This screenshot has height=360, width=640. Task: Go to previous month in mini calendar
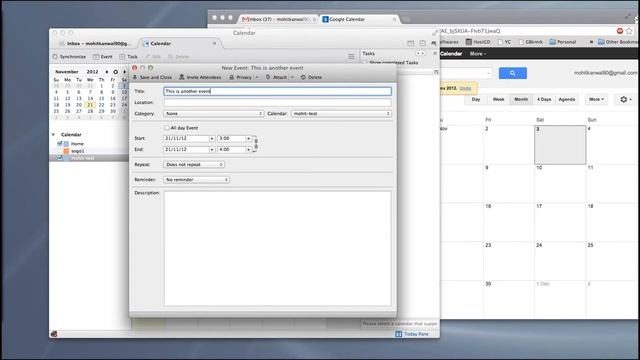pos(107,72)
